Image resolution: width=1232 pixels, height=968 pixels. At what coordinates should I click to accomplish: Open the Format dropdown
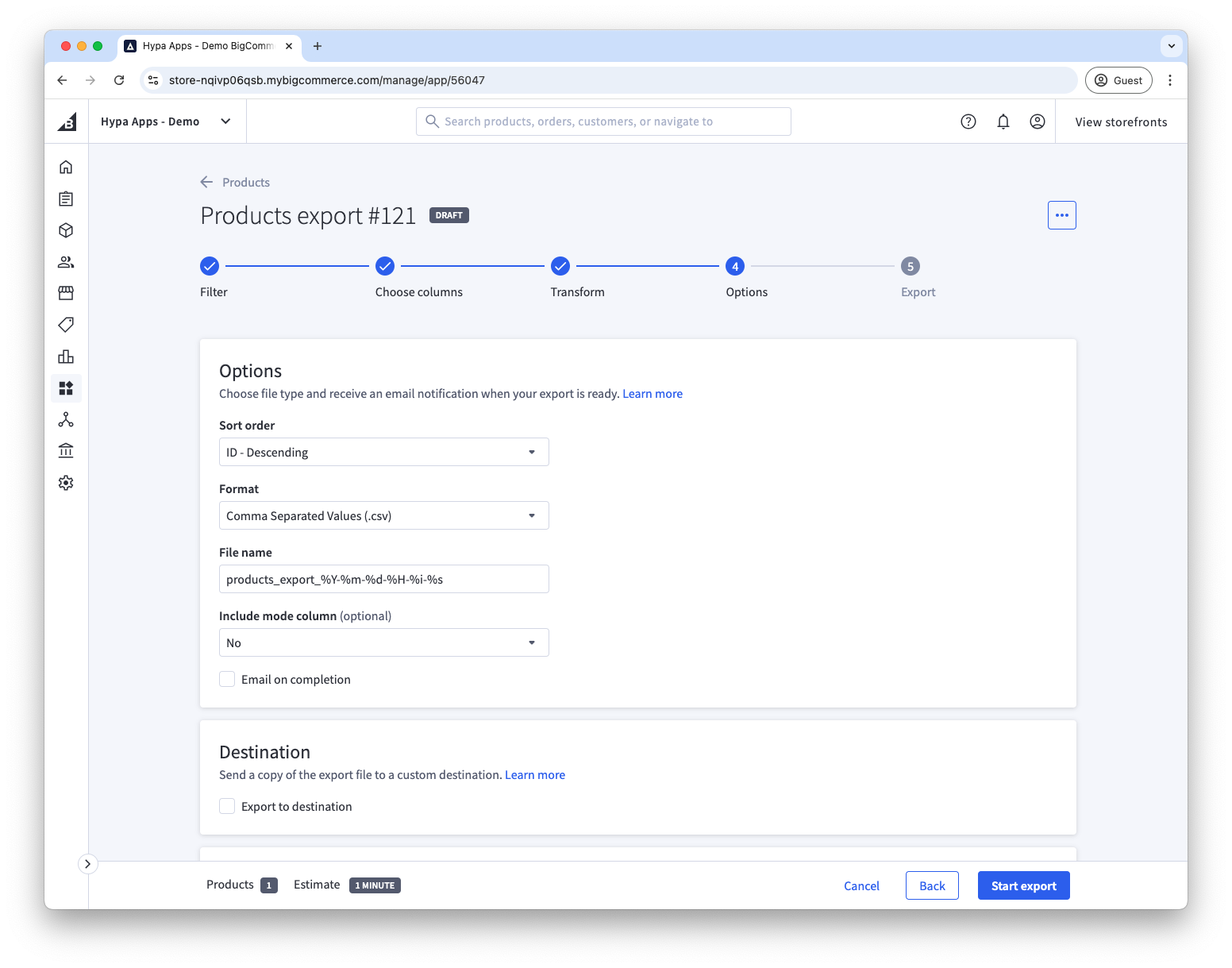point(383,515)
